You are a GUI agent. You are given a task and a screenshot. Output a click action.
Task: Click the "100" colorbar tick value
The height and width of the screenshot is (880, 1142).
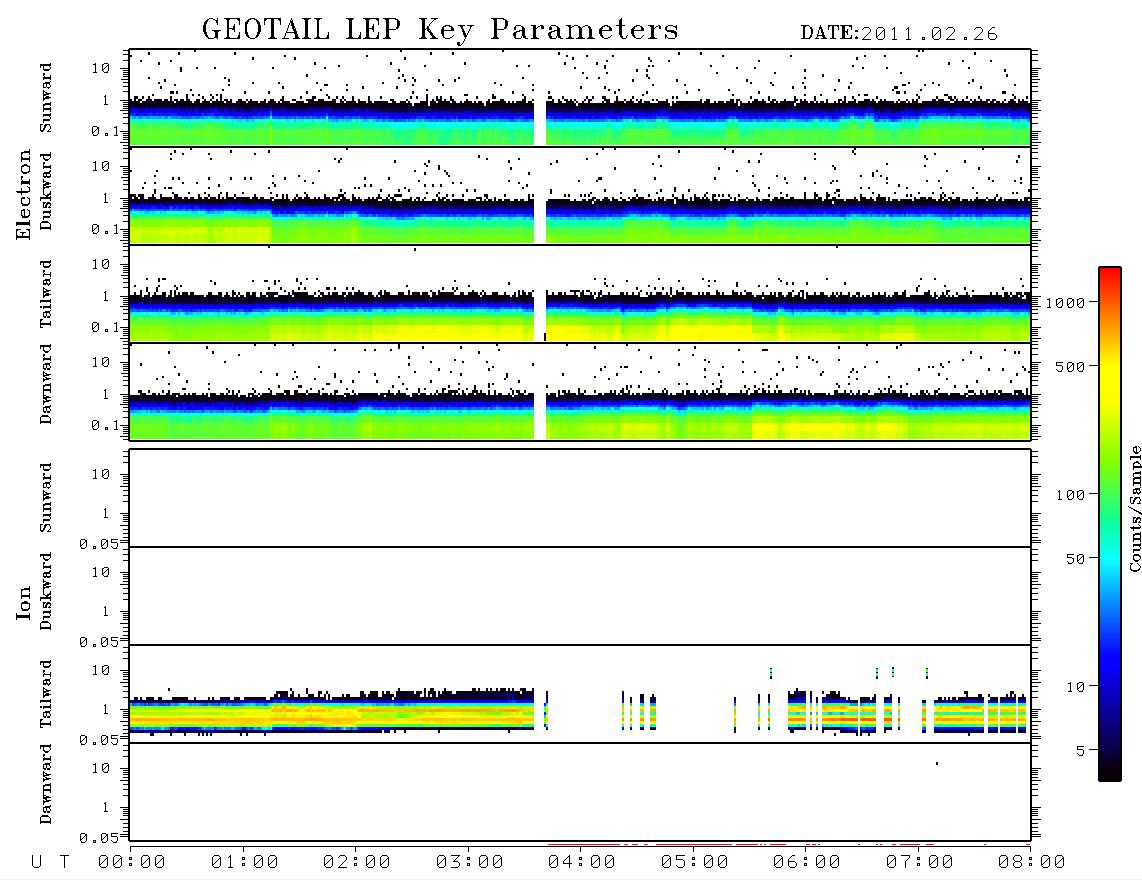point(1071,495)
